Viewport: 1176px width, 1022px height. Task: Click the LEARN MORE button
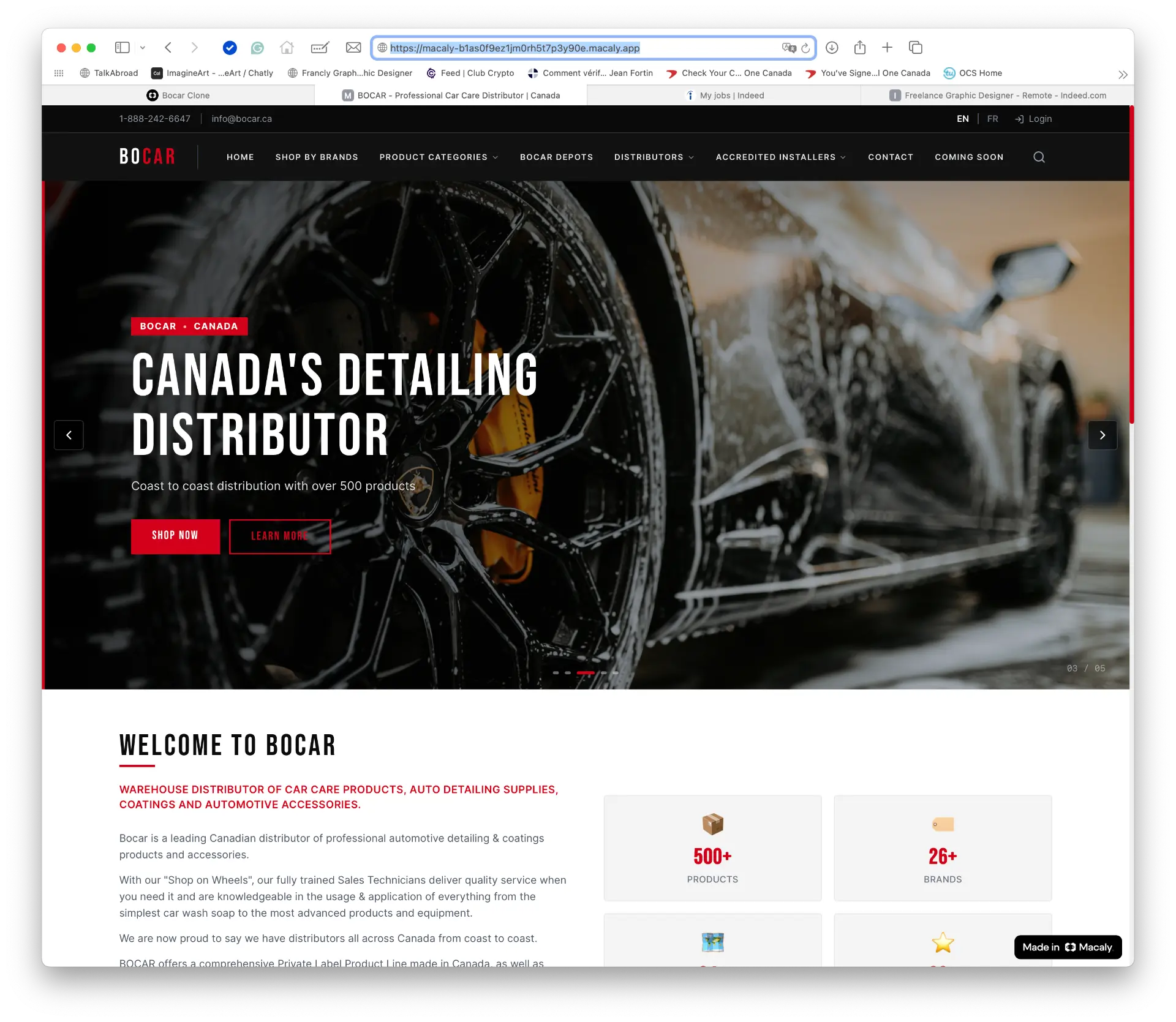point(280,536)
